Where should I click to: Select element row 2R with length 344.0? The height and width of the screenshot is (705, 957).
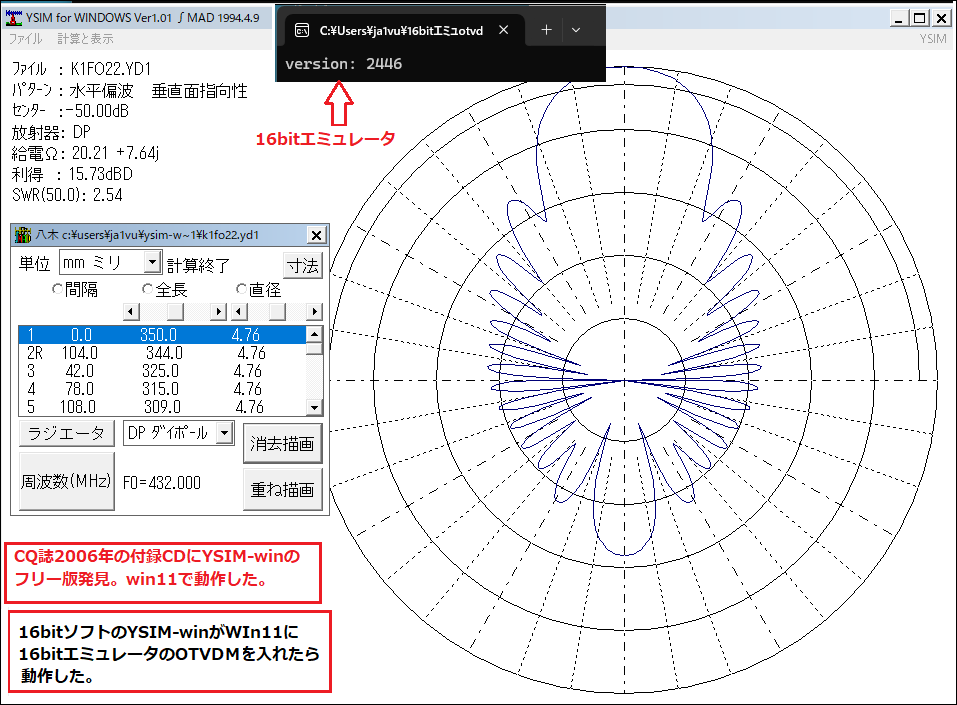162,353
